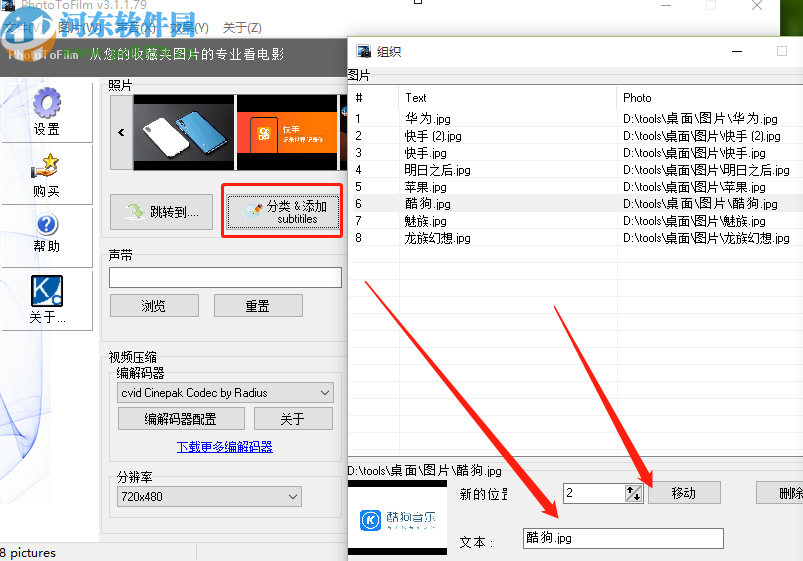Minimize the Organize window
Screen dimensions: 803x561
point(737,51)
